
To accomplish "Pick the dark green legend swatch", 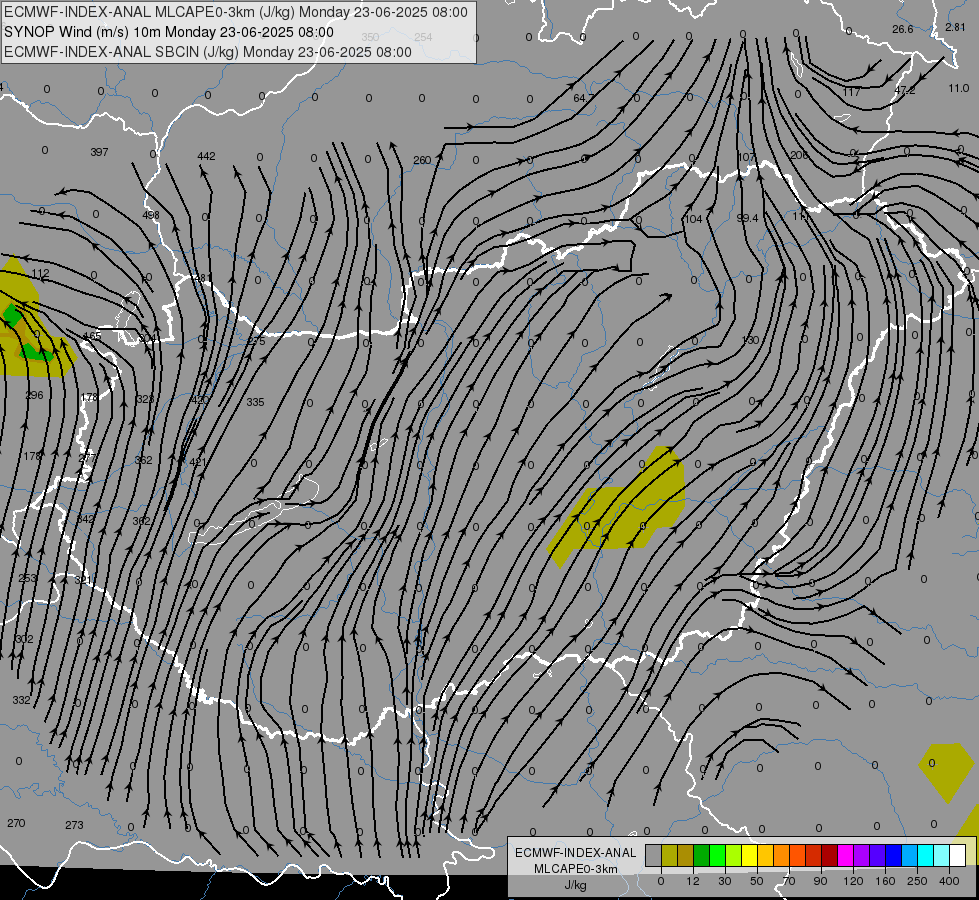I will point(702,855).
